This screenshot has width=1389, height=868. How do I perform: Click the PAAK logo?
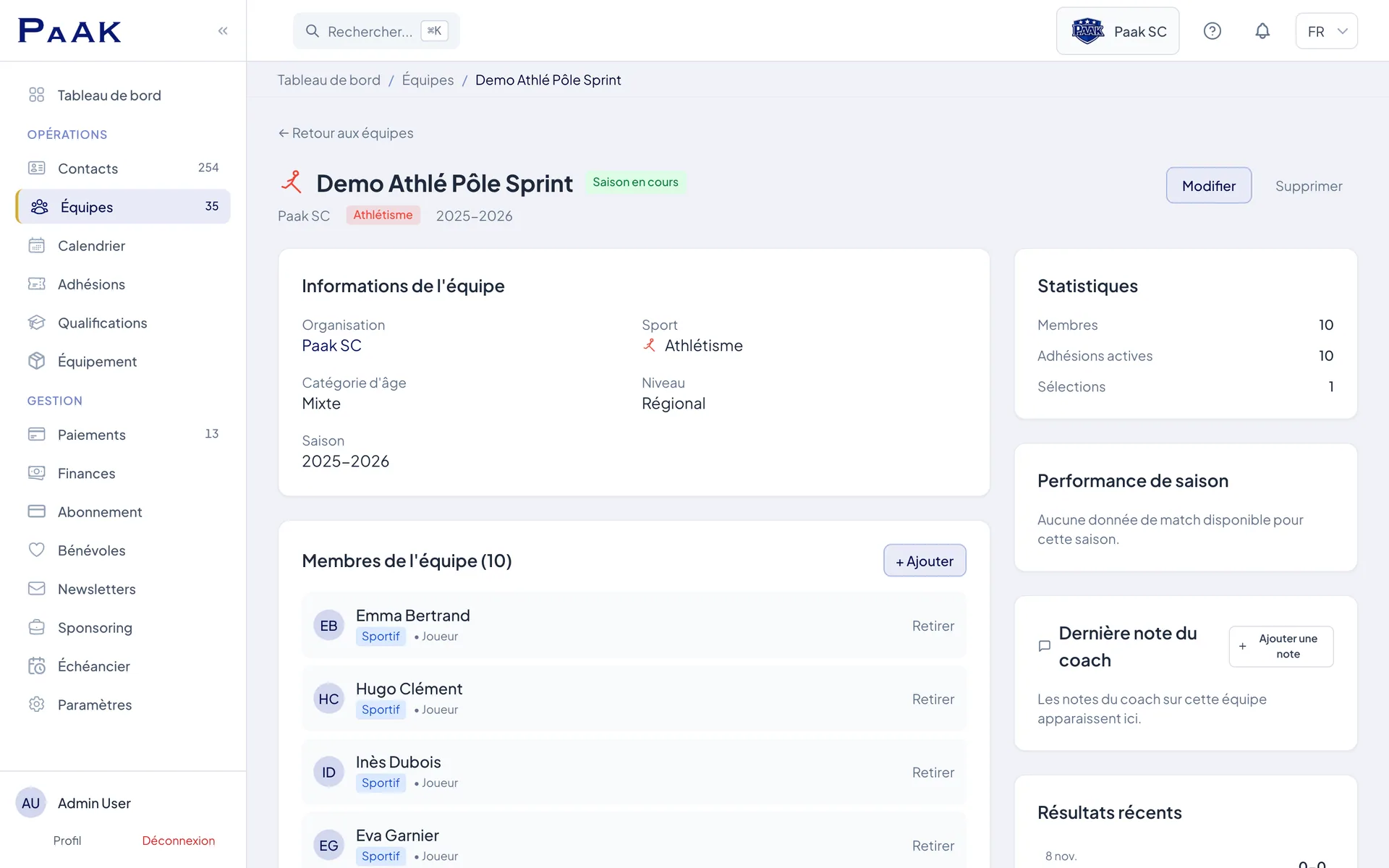(69, 30)
